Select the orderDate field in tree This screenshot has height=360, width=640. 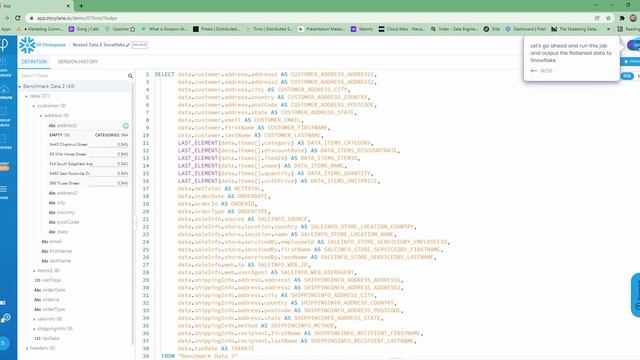49,290
